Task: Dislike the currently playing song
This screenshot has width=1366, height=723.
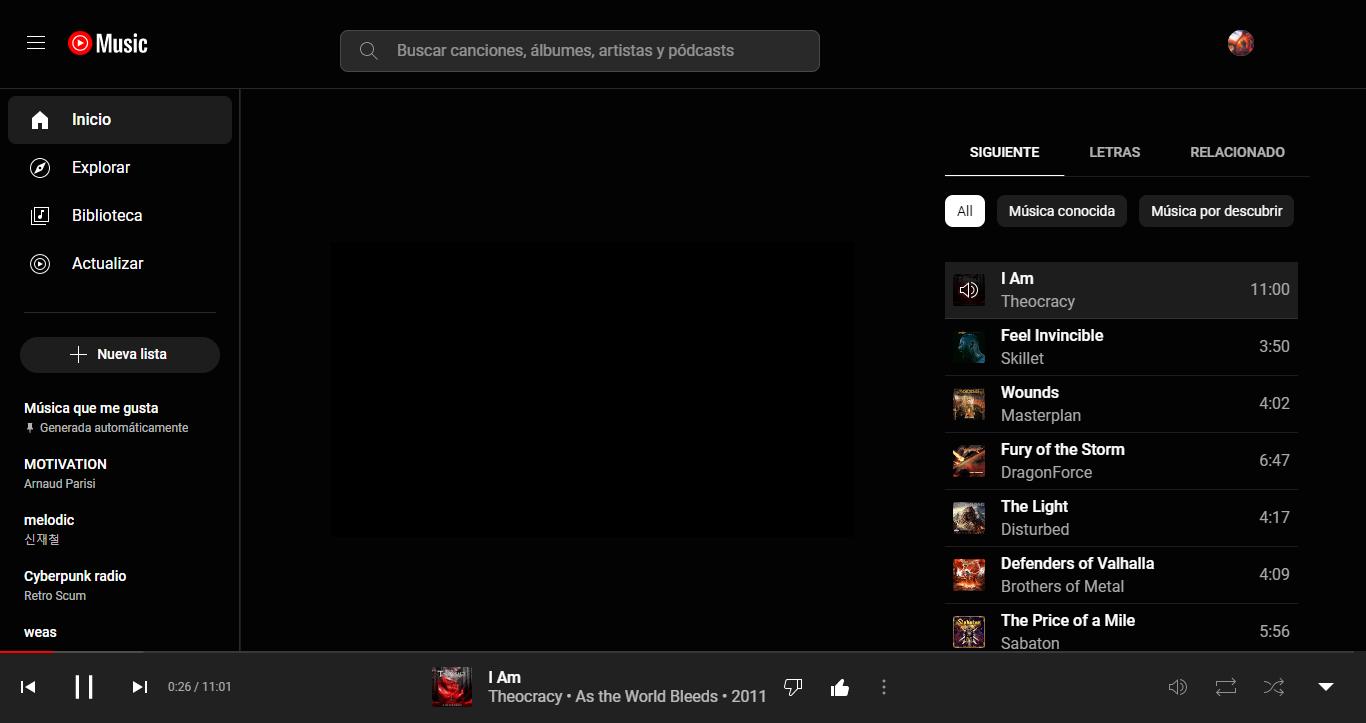Action: point(793,687)
